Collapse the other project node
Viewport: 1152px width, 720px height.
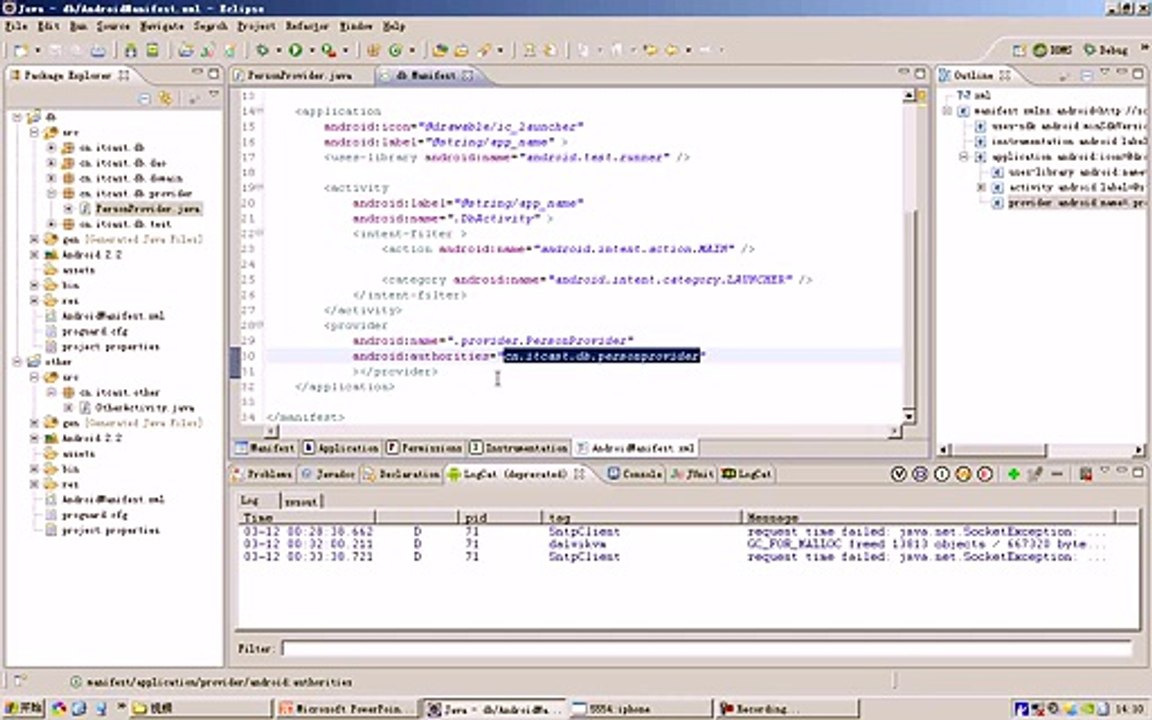click(16, 361)
